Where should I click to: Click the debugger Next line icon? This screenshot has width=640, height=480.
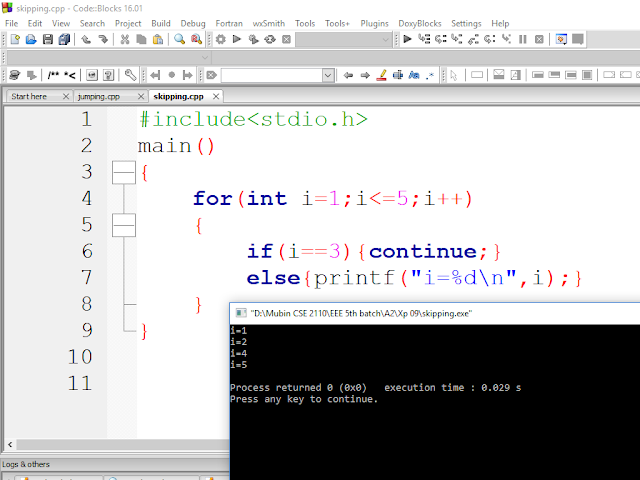pos(440,39)
